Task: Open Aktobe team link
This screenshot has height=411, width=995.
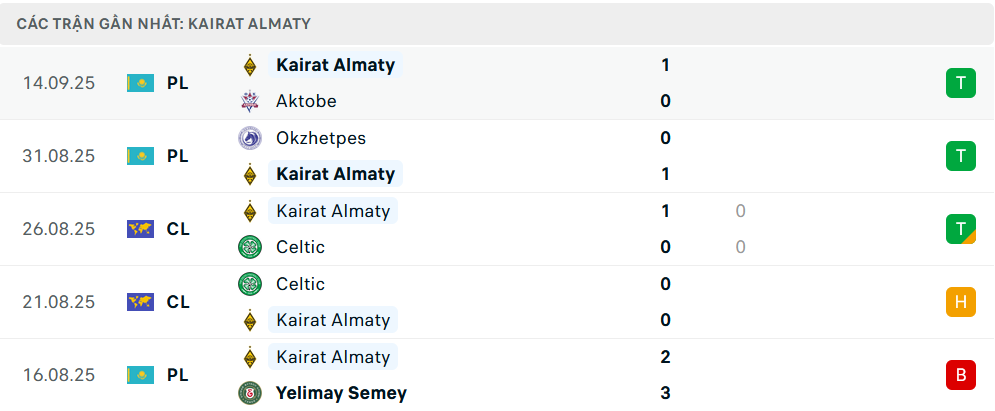Action: pyautogui.click(x=306, y=101)
